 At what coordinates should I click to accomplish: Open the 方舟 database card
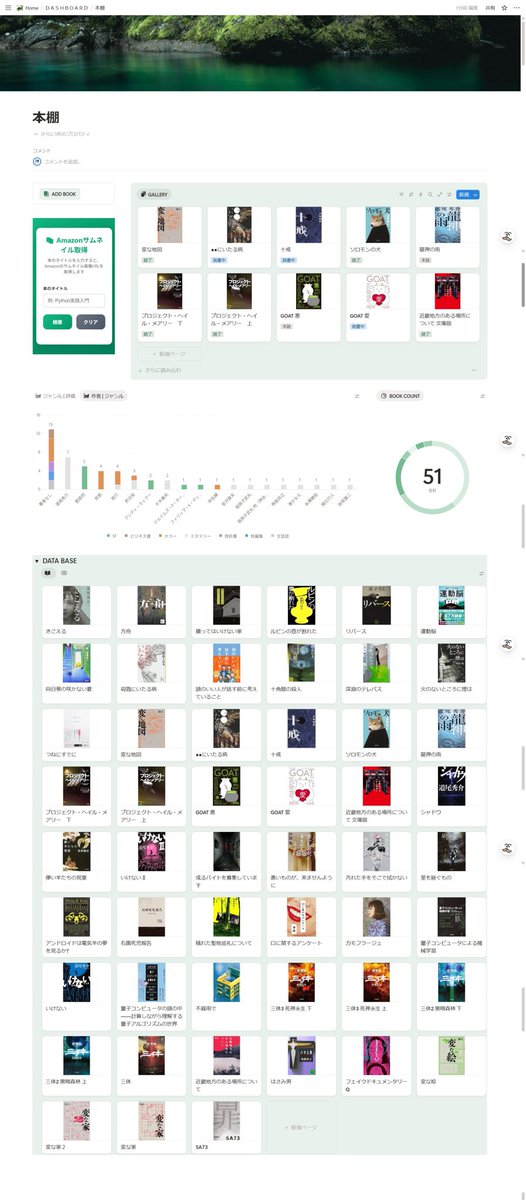[152, 611]
